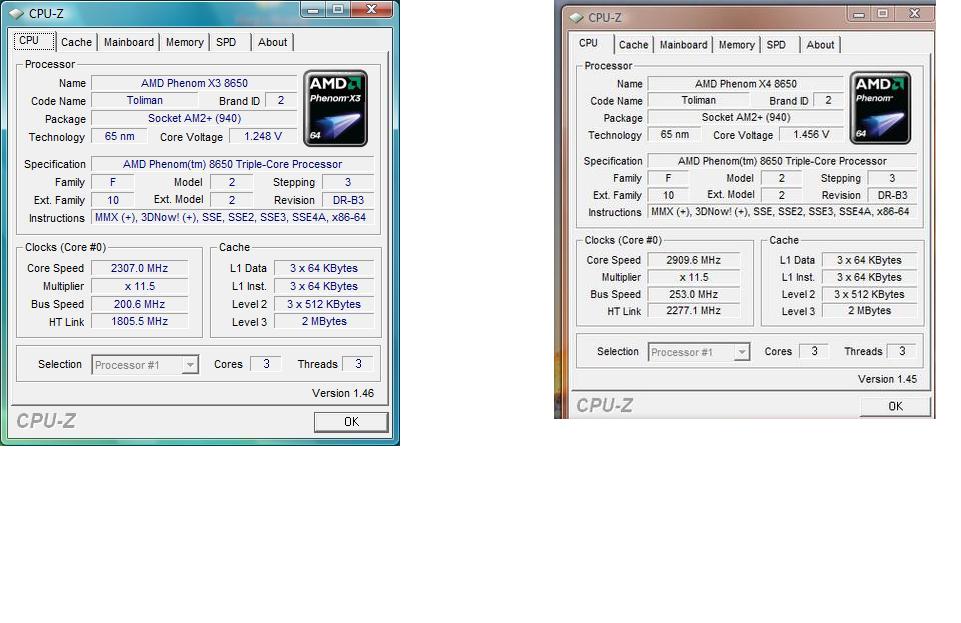Viewport: 961px width, 623px height.
Task: Open Memory tab in left CPU-Z window
Action: click(x=184, y=42)
